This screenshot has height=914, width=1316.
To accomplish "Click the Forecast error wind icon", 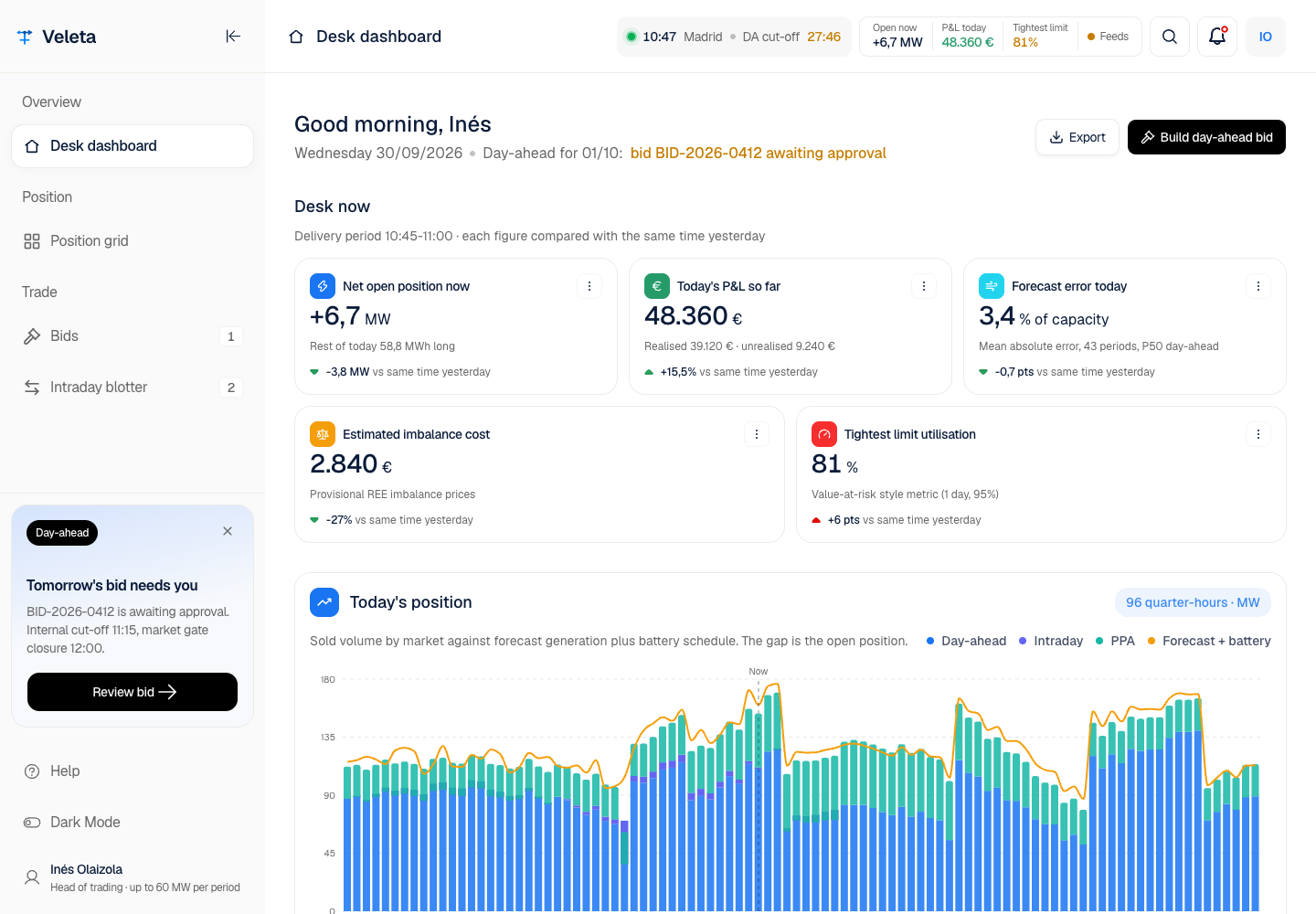I will pos(992,286).
